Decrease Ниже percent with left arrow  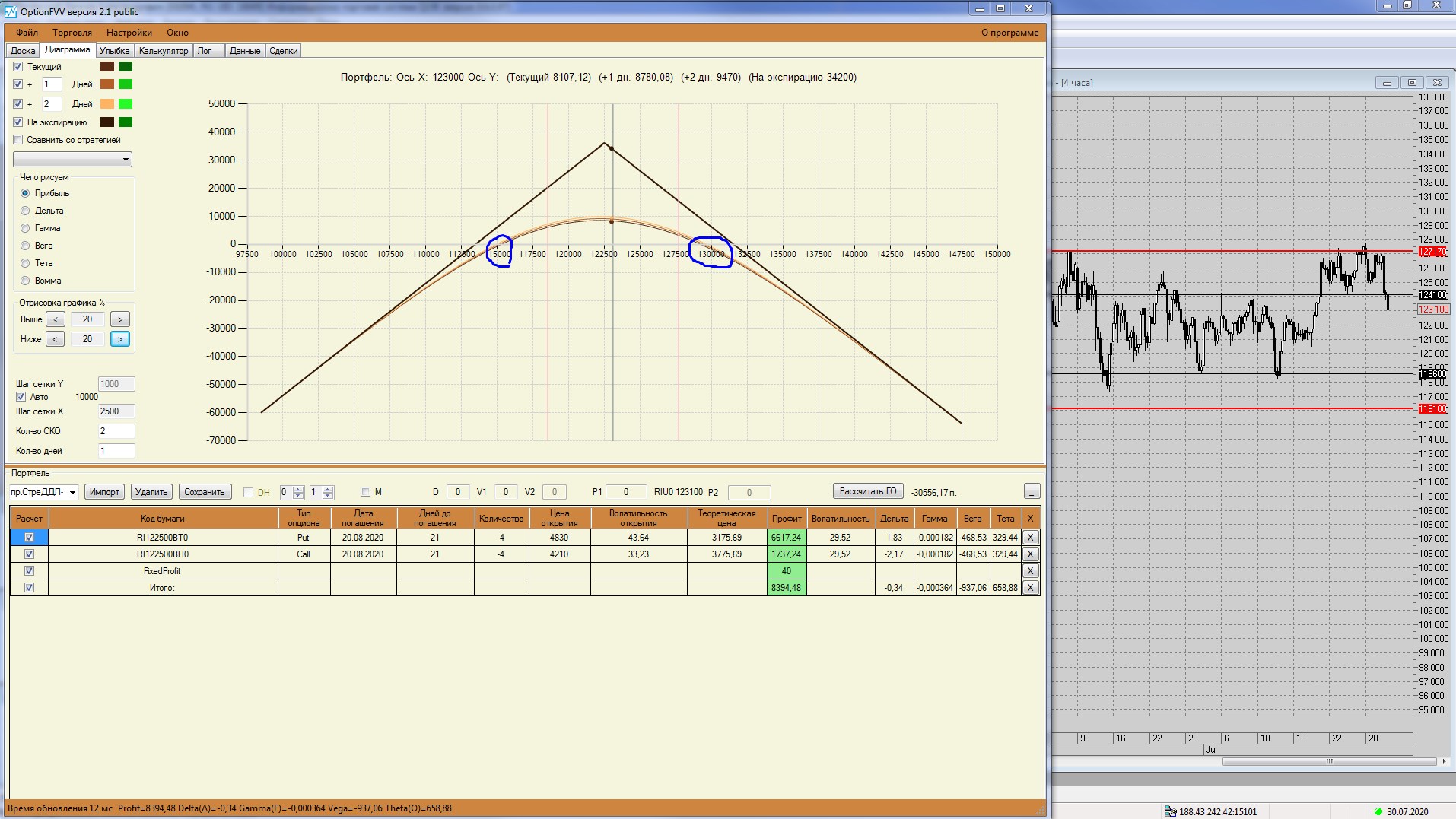[56, 339]
